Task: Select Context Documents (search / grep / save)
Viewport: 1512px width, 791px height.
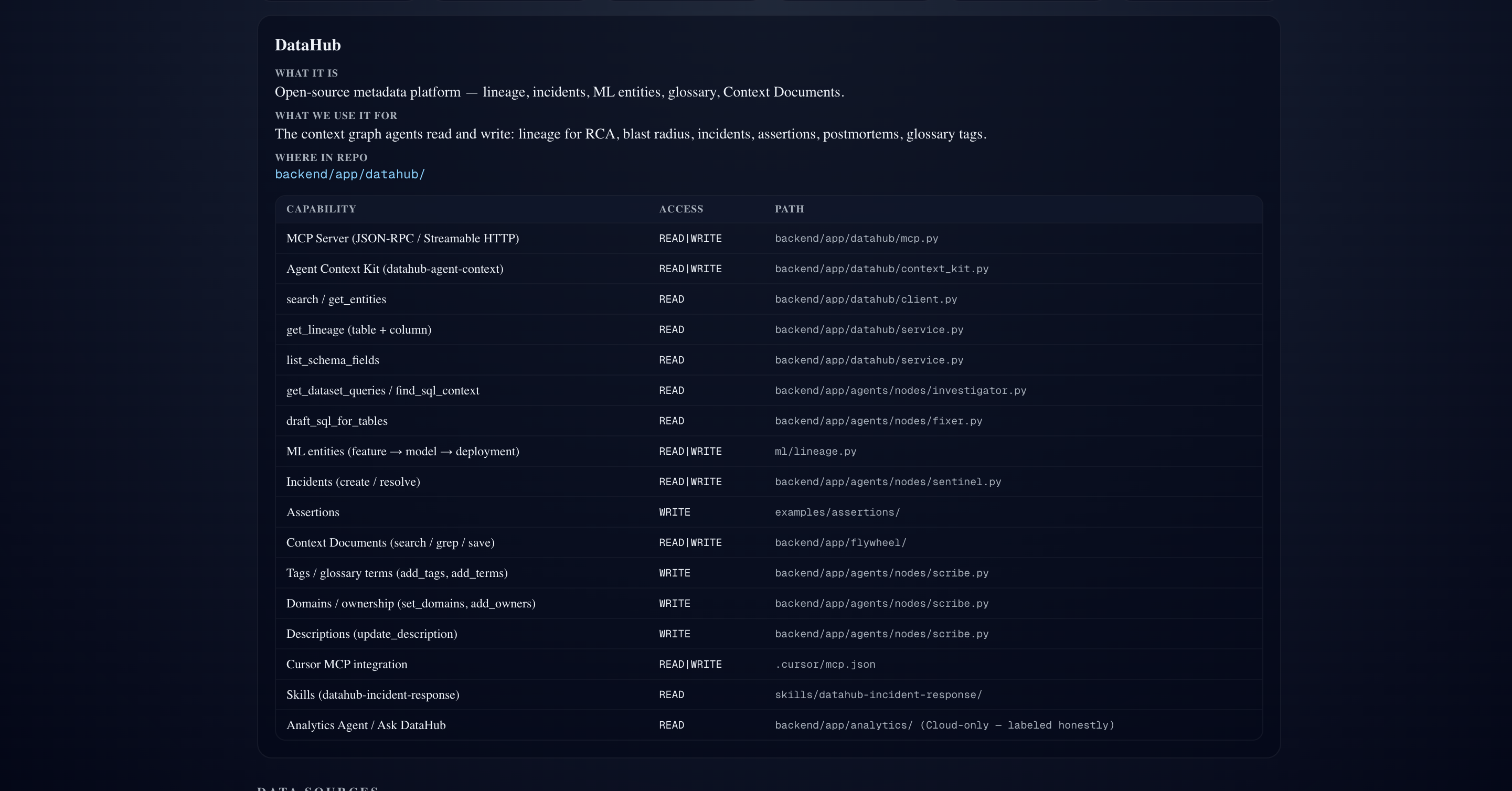Action: coord(390,543)
